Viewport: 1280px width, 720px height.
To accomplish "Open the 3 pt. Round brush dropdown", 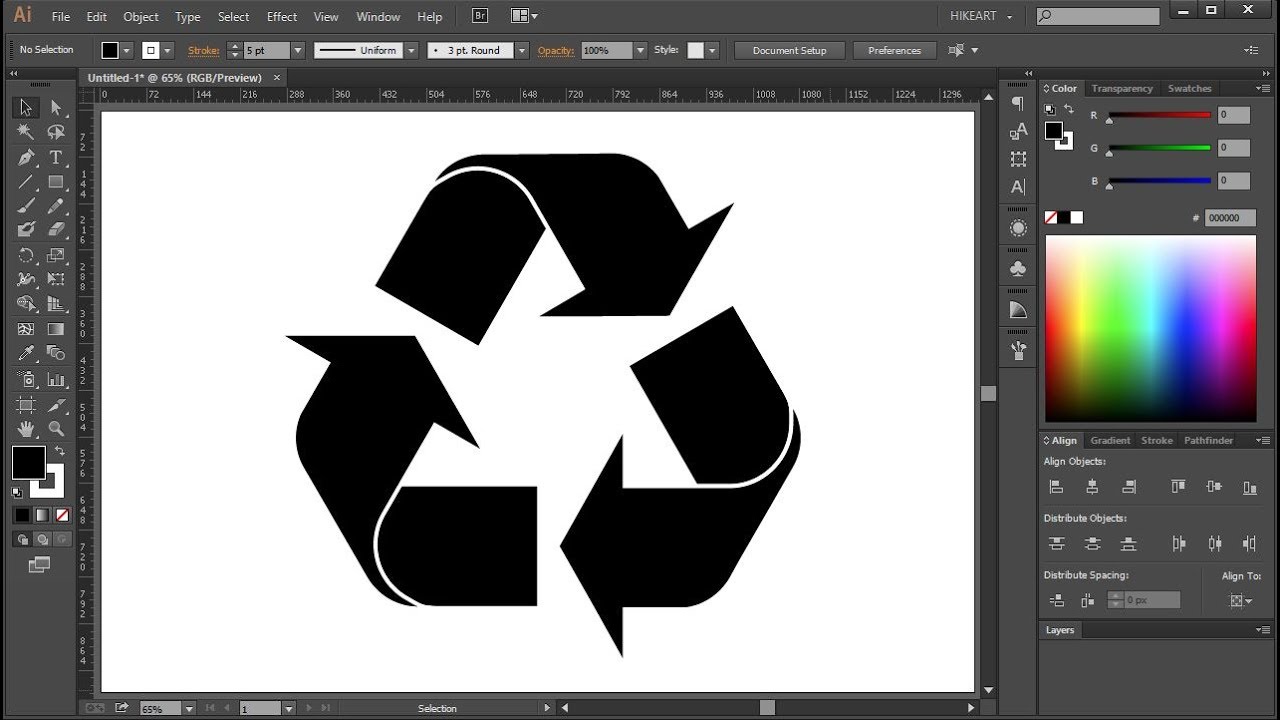I will [522, 50].
